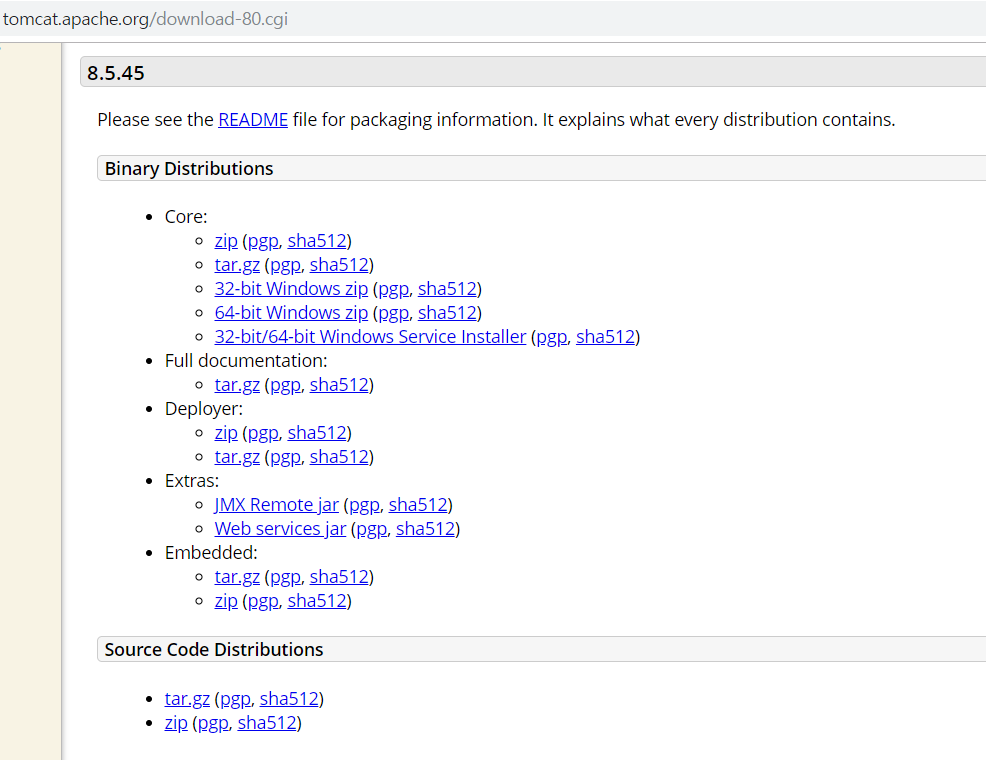
Task: Open pgp for Embedded tar.gz
Action: pyautogui.click(x=285, y=576)
